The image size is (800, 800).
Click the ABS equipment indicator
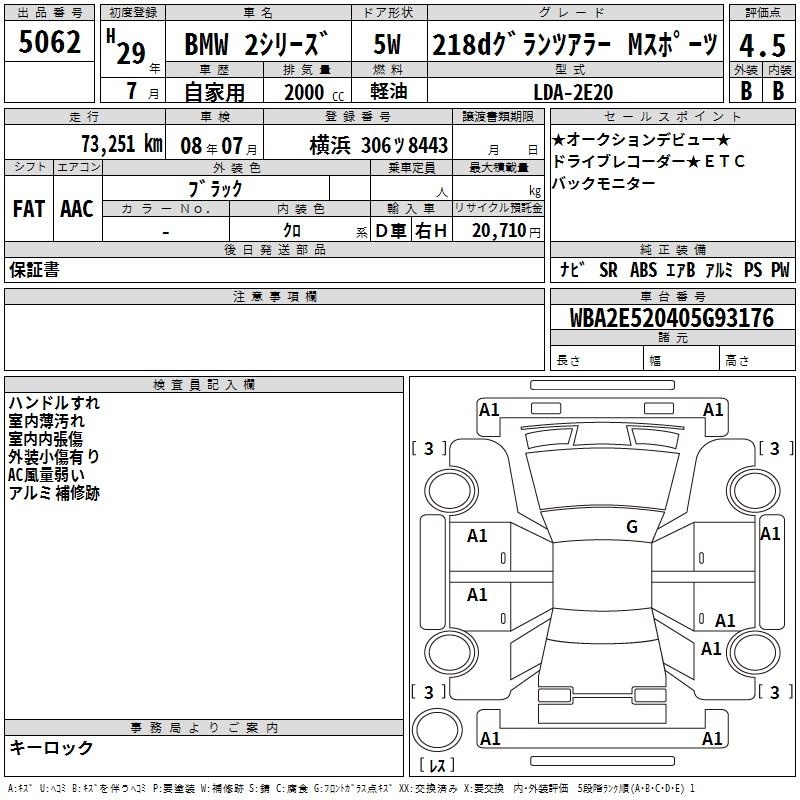click(643, 270)
